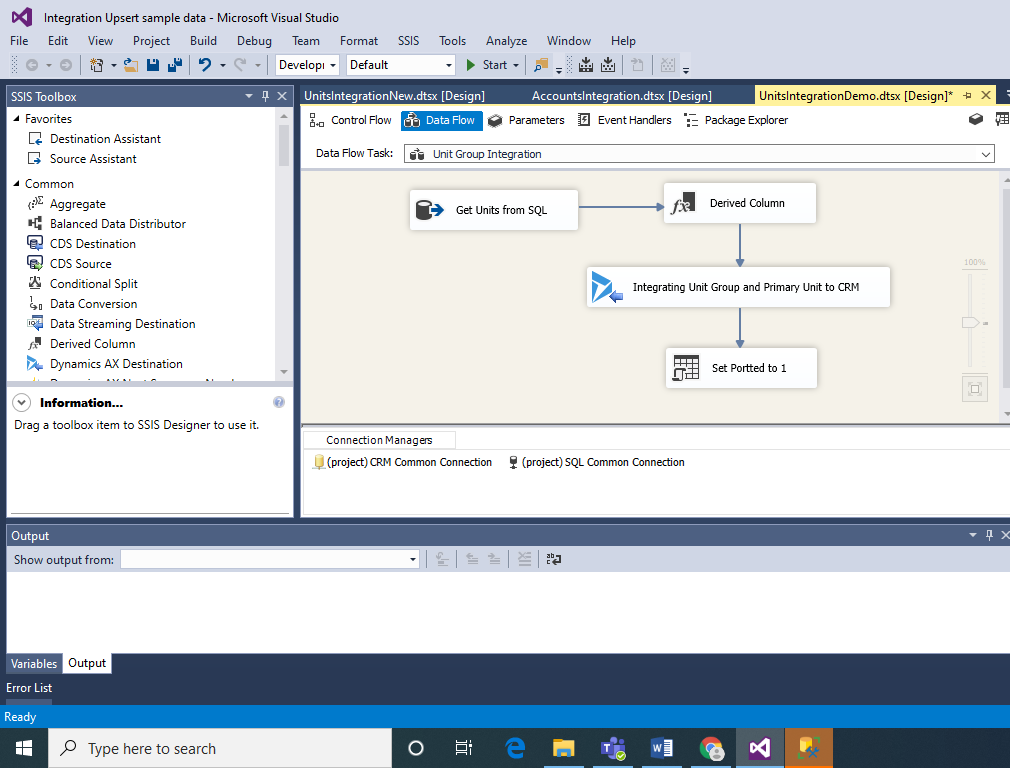Viewport: 1010px width, 768px height.
Task: Open the Start button dropdown arrow
Action: pos(516,65)
